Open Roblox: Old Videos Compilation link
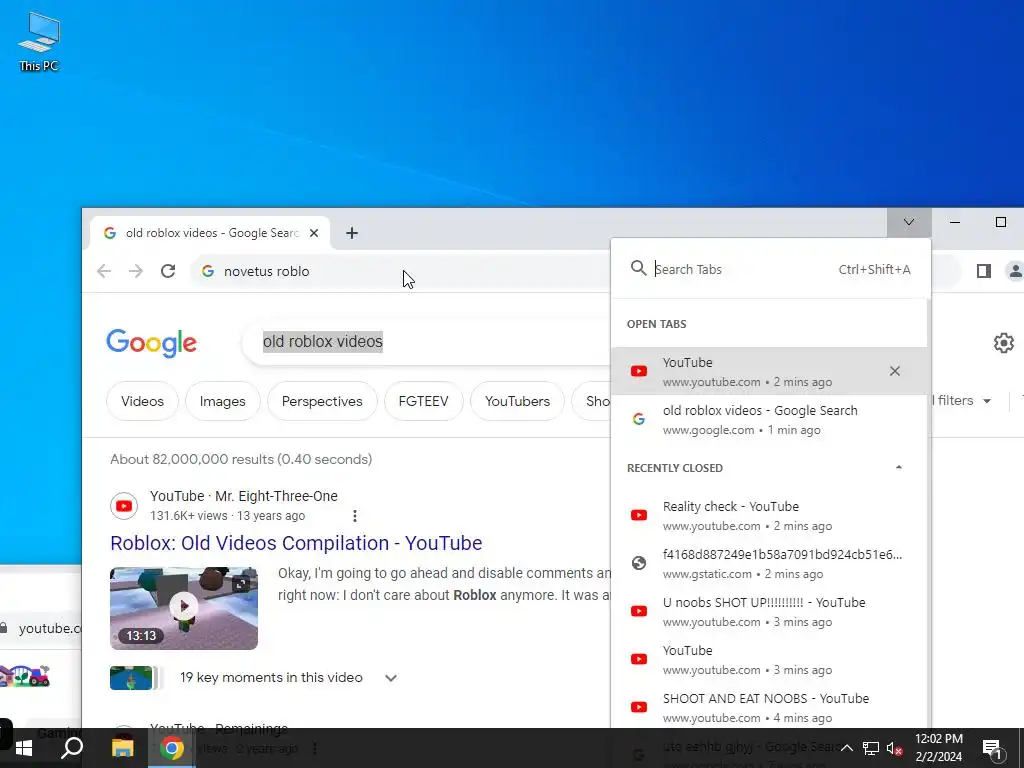 [296, 543]
